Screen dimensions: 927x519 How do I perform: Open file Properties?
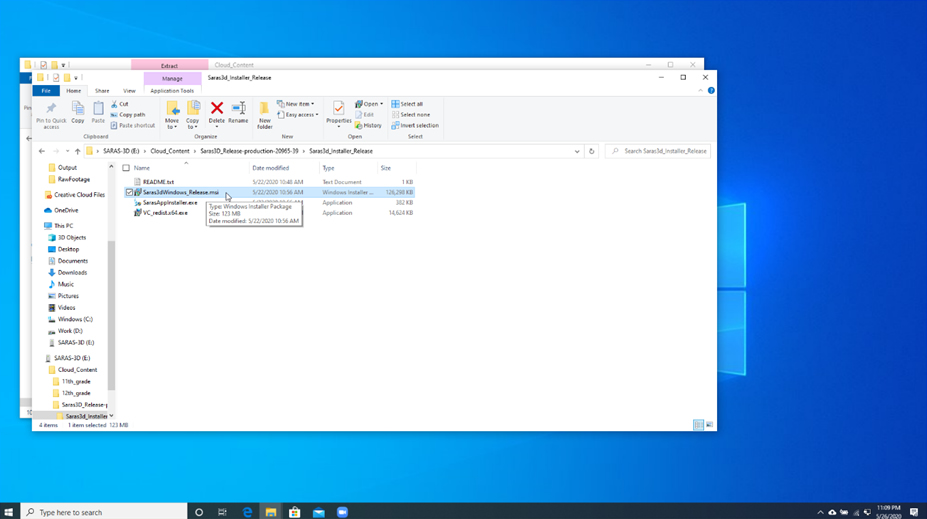tap(338, 113)
